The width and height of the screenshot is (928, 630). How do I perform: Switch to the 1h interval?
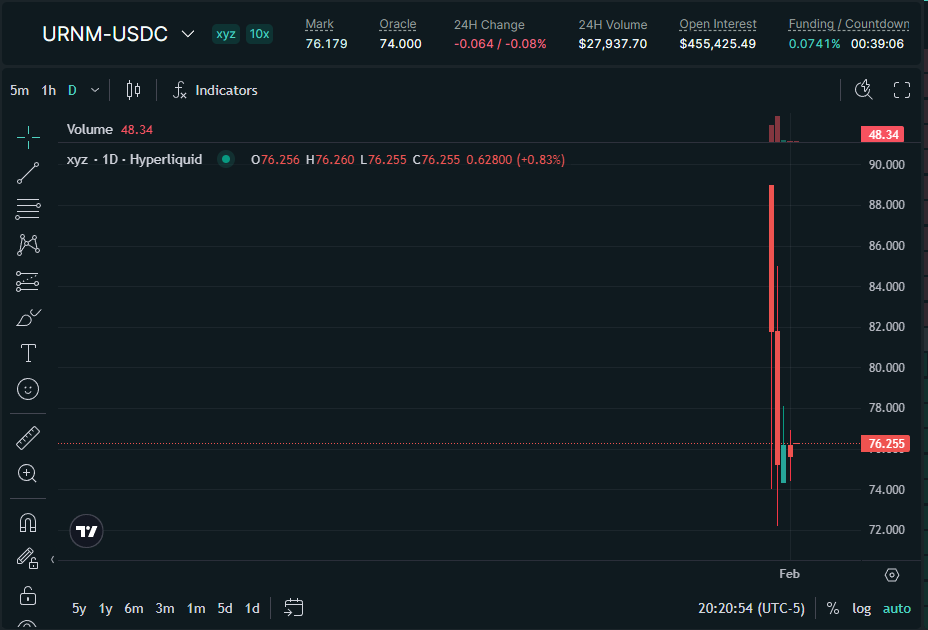(x=49, y=90)
